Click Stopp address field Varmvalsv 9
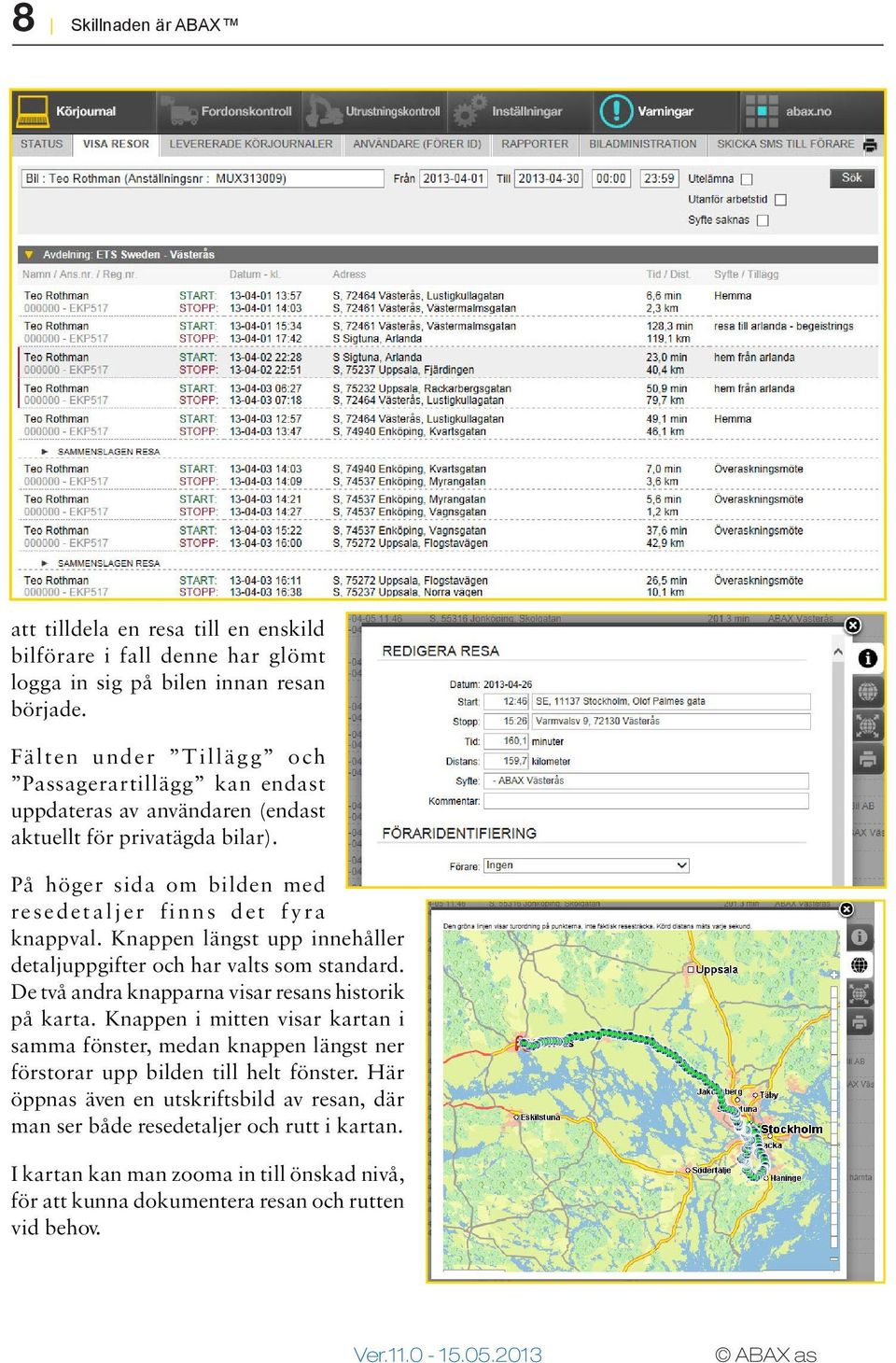Screen dimensions: 896x1363 pyautogui.click(x=671, y=722)
